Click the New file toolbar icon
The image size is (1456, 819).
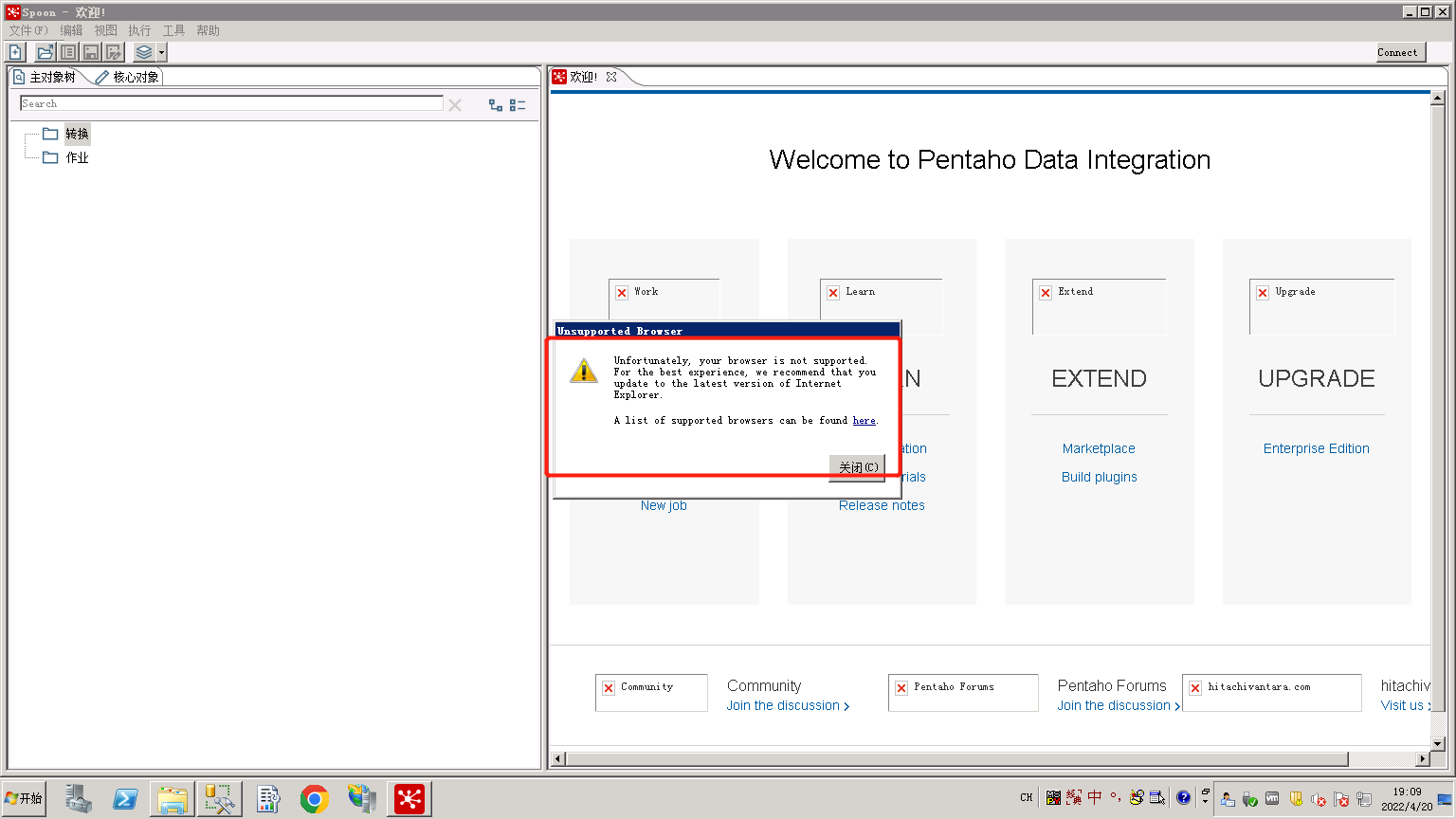click(x=15, y=52)
